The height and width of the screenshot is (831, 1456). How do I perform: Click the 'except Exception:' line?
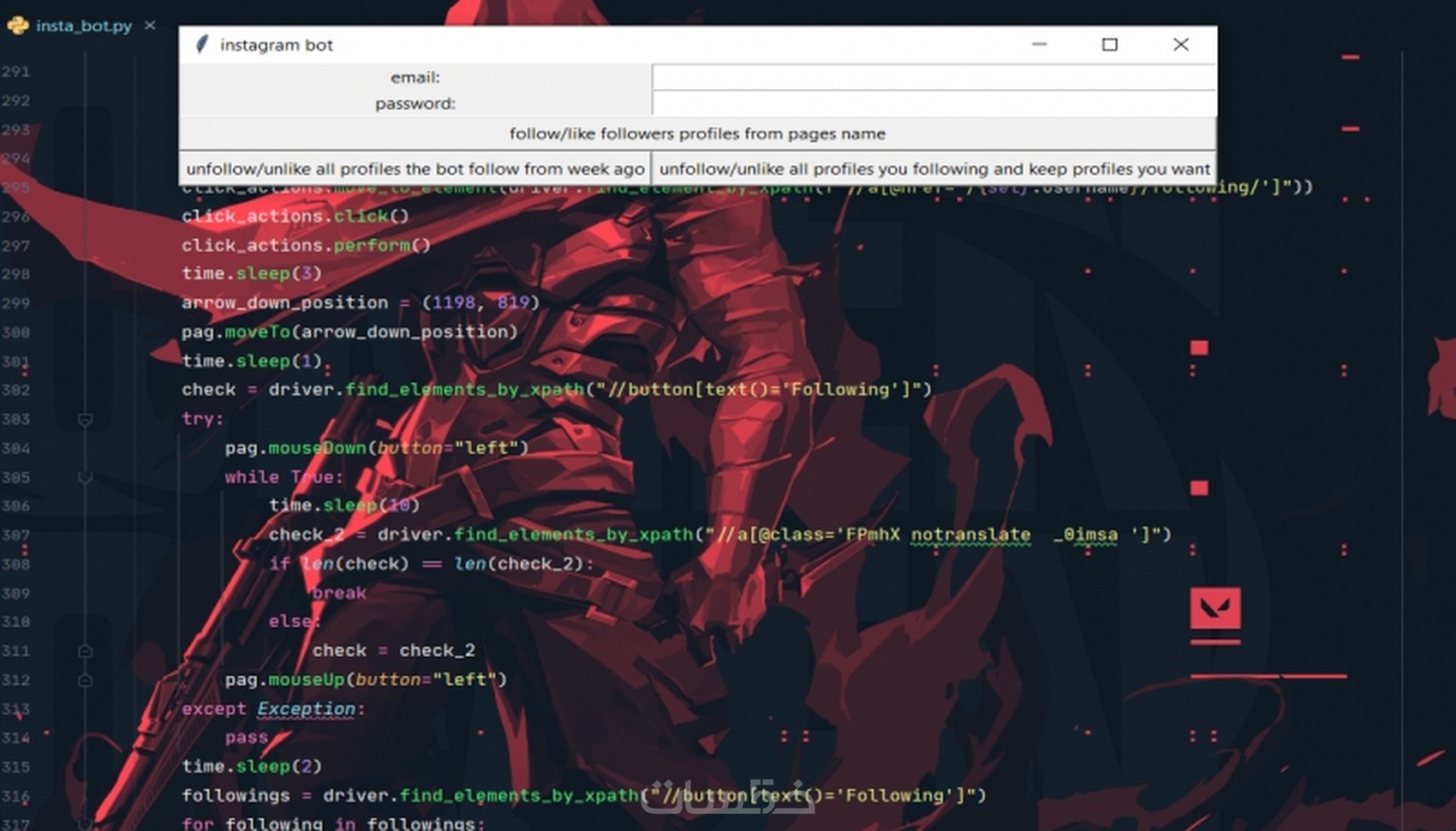(x=273, y=708)
